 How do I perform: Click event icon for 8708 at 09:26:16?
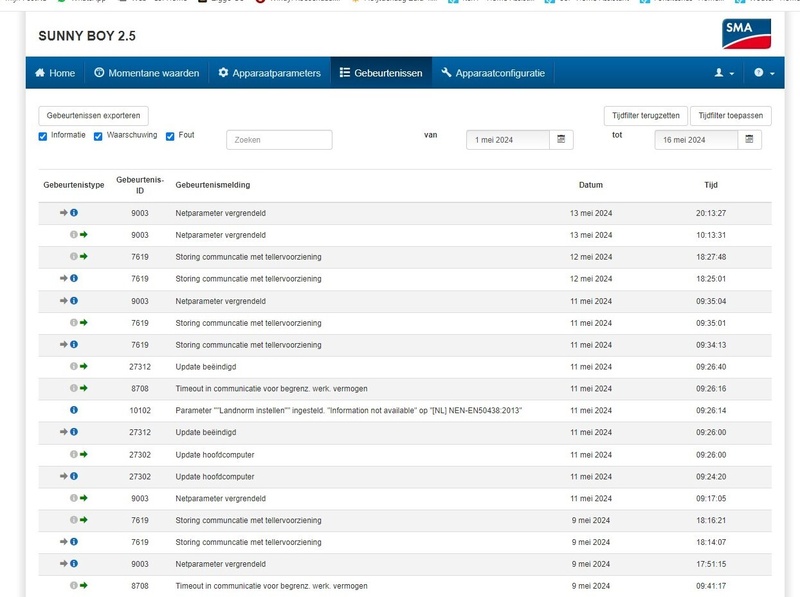click(x=79, y=388)
